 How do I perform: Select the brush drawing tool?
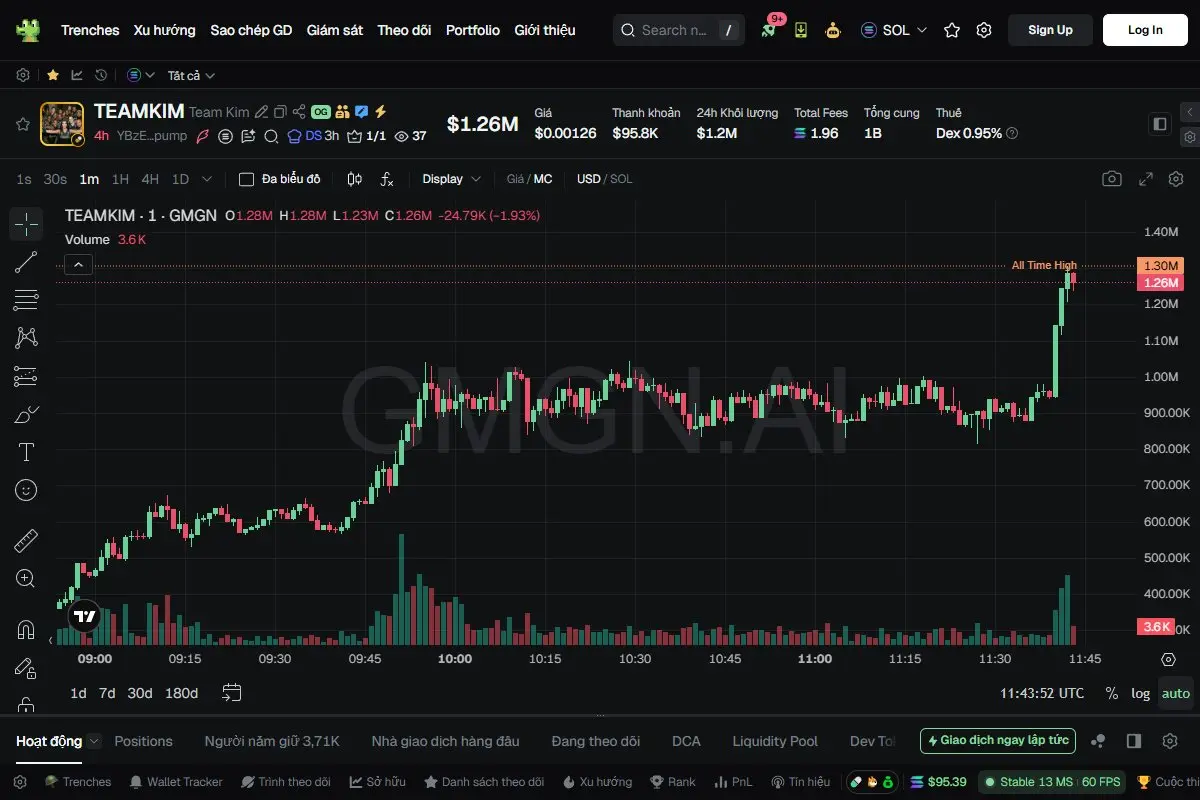(x=26, y=414)
